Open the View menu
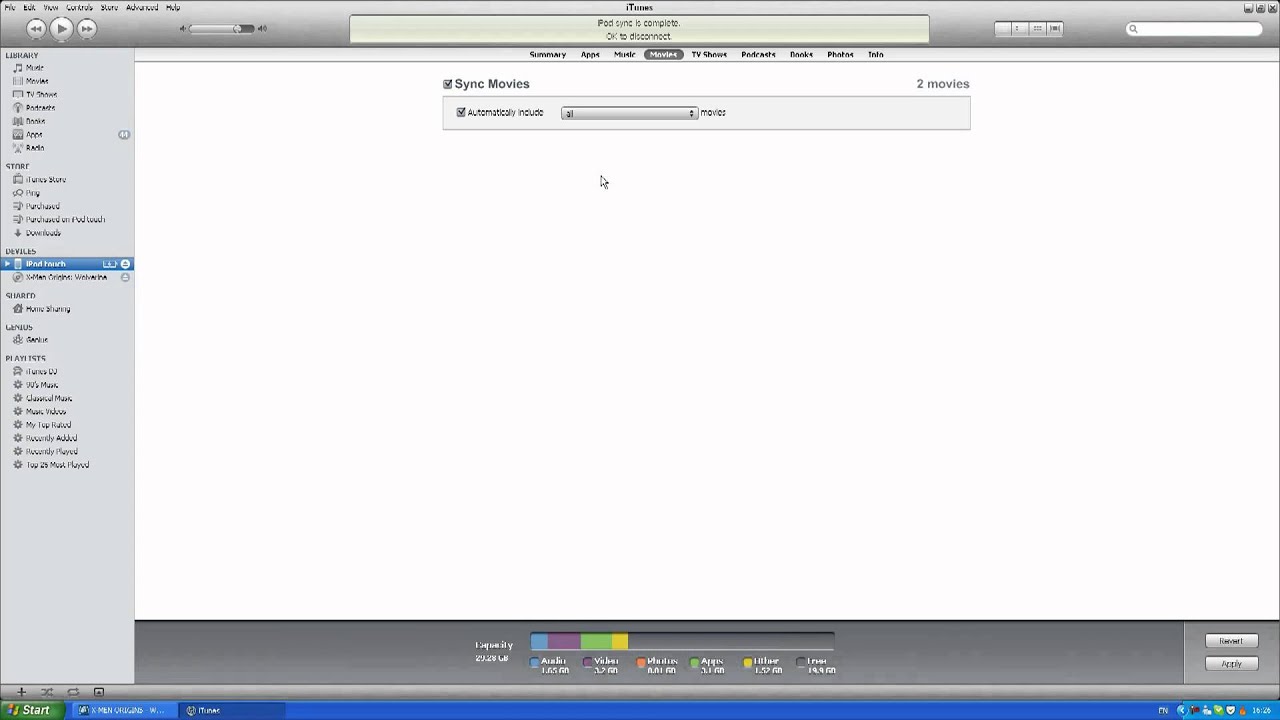This screenshot has width=1280, height=720. click(50, 7)
